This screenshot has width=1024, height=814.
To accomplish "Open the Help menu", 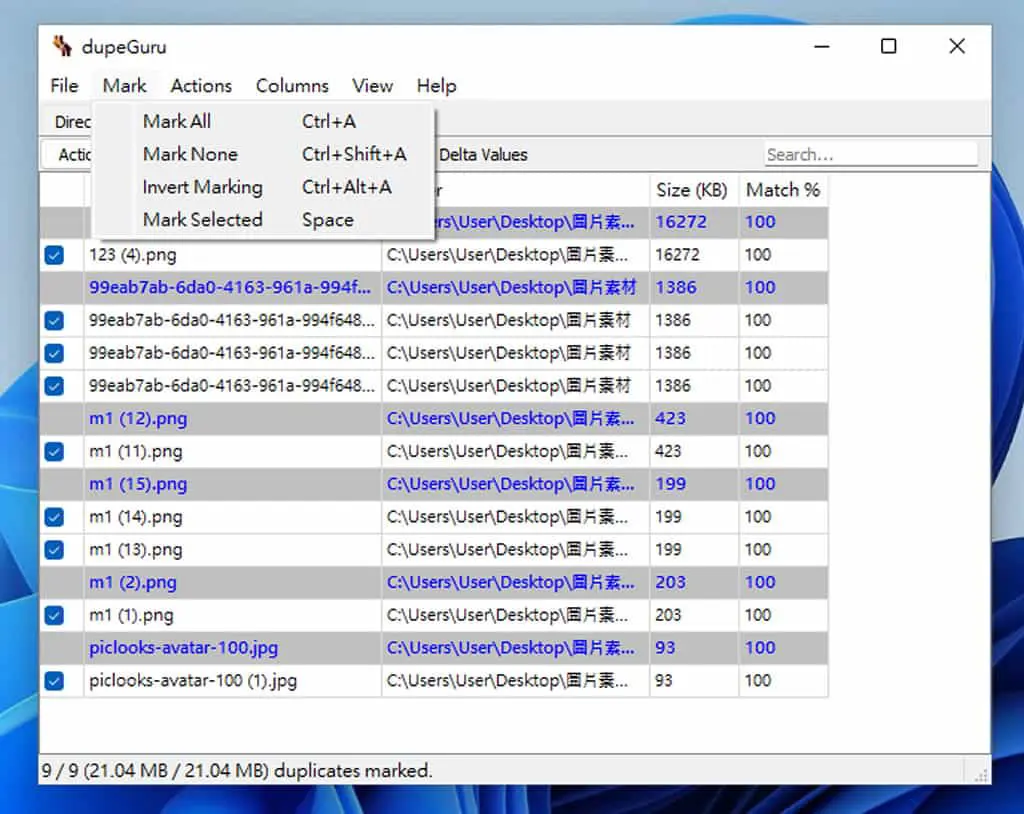I will [x=436, y=86].
